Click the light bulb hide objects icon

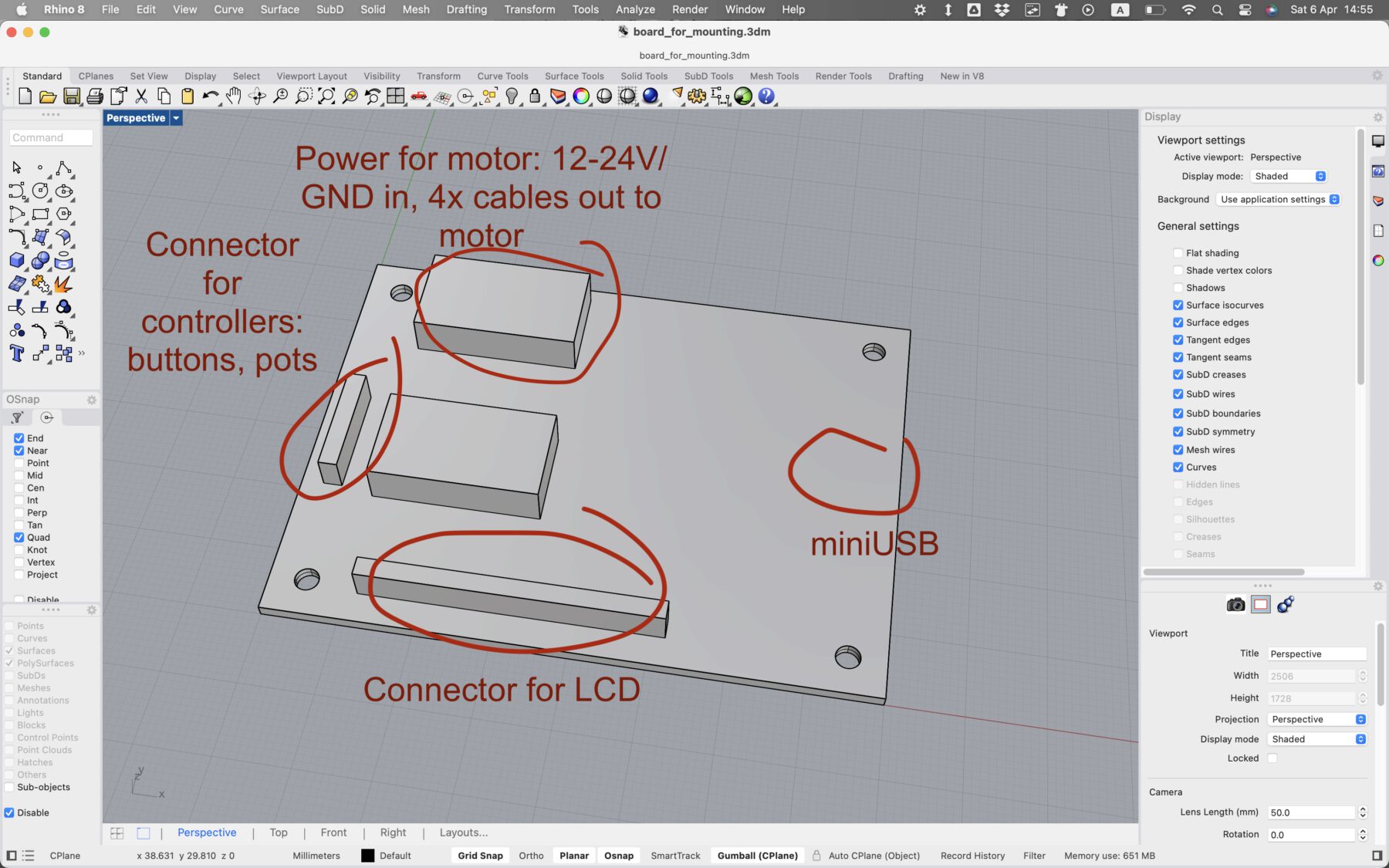[512, 96]
